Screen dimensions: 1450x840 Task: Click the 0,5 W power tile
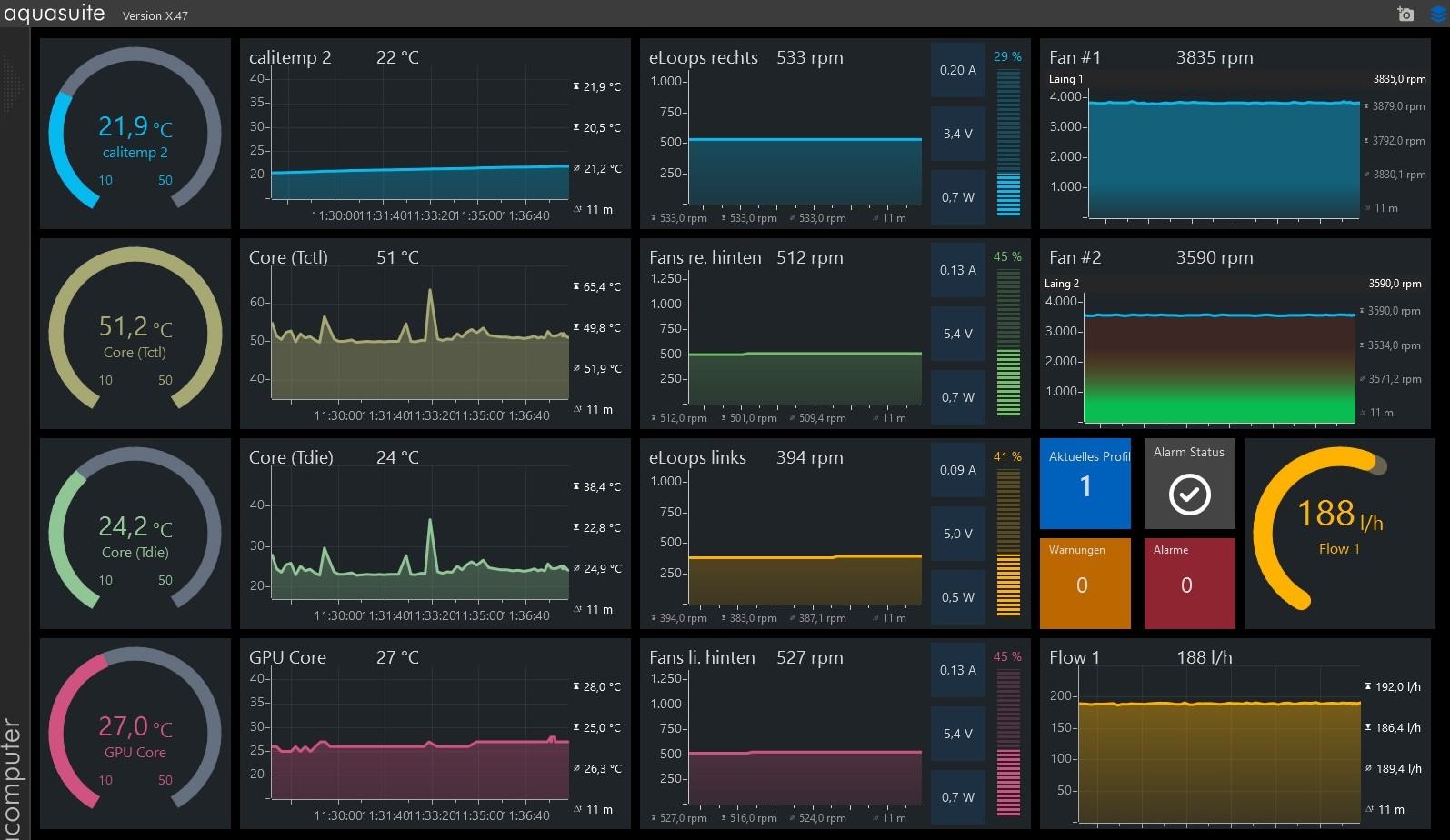coord(958,597)
